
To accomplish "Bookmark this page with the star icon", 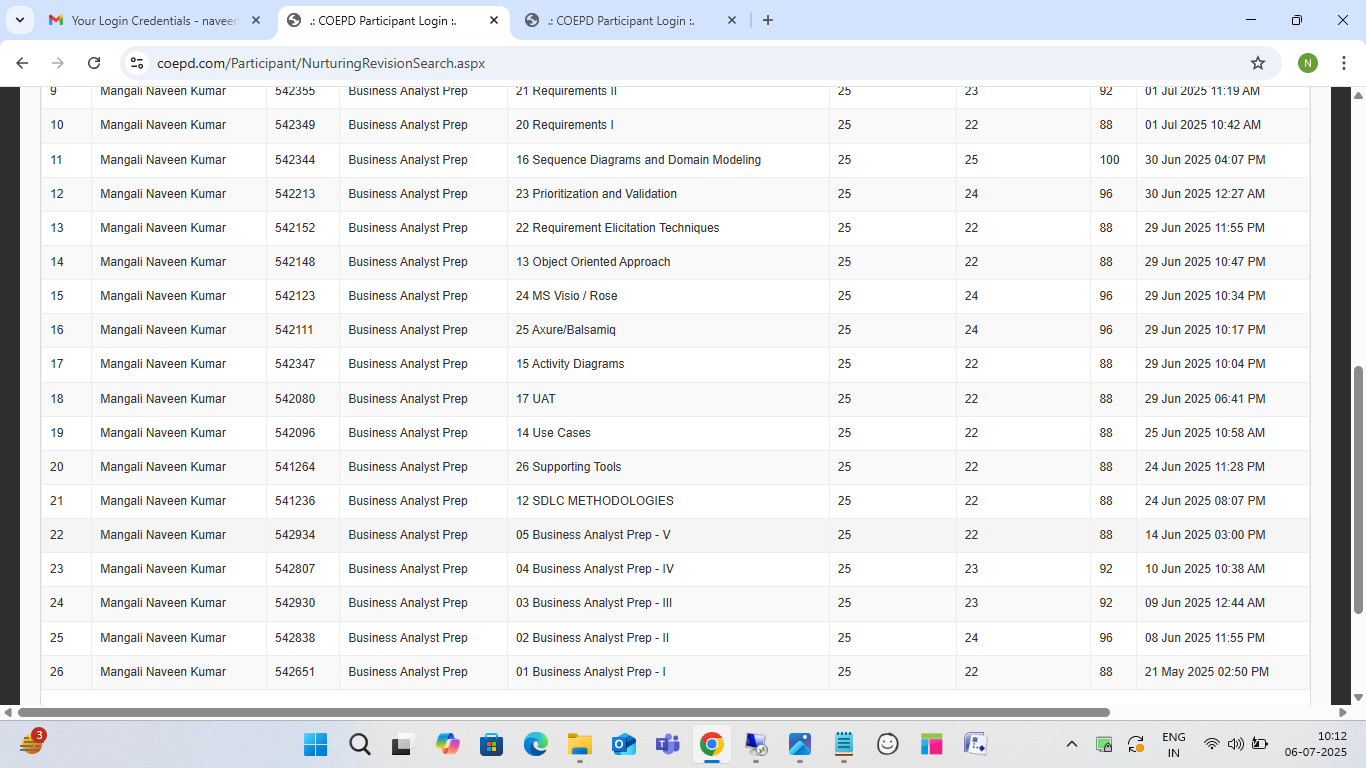I will click(1258, 63).
